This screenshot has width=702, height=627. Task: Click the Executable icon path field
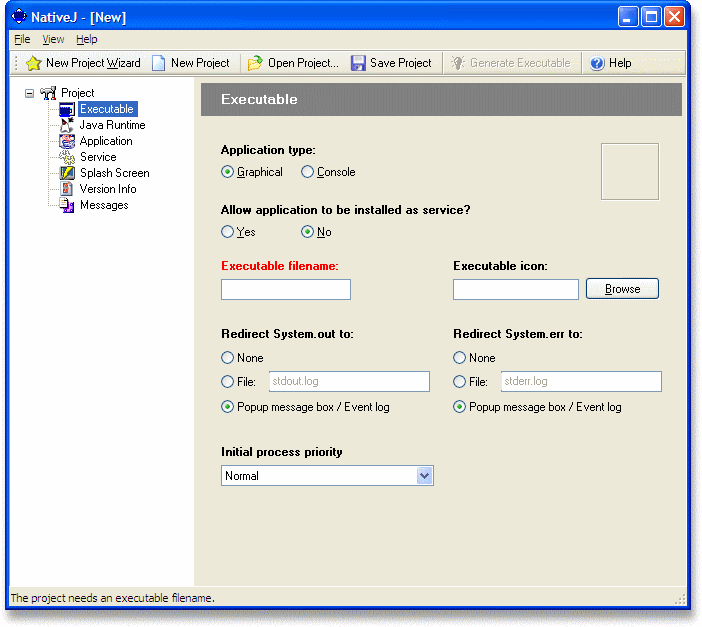pyautogui.click(x=516, y=289)
